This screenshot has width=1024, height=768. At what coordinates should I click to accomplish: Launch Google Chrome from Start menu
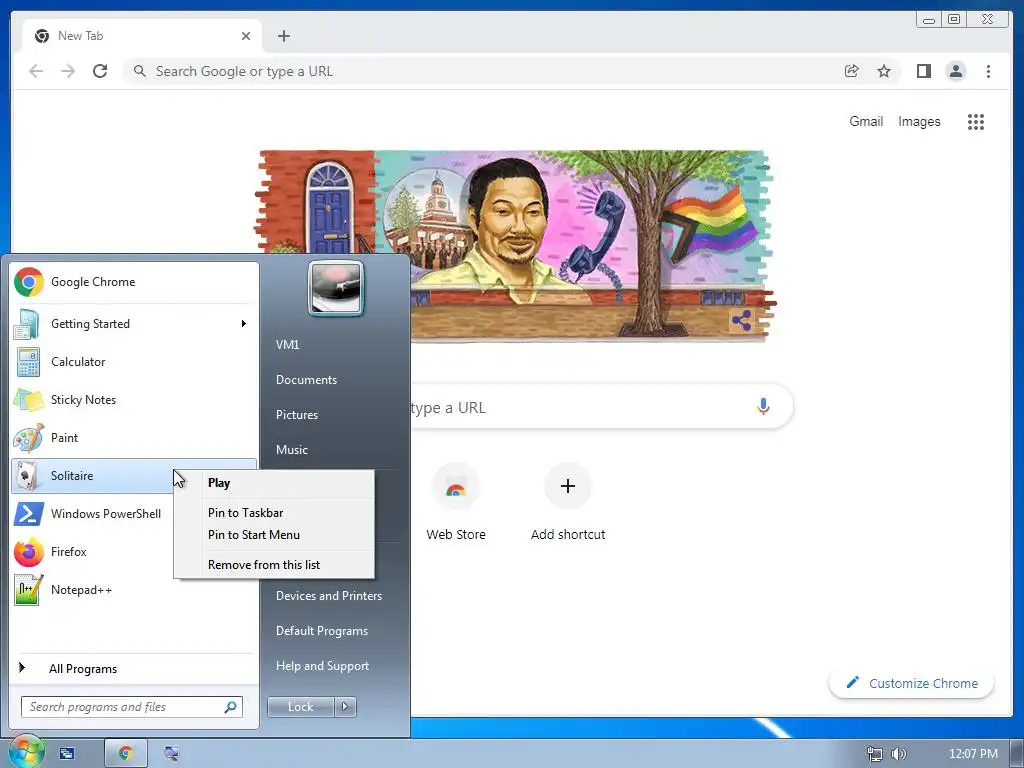point(134,282)
